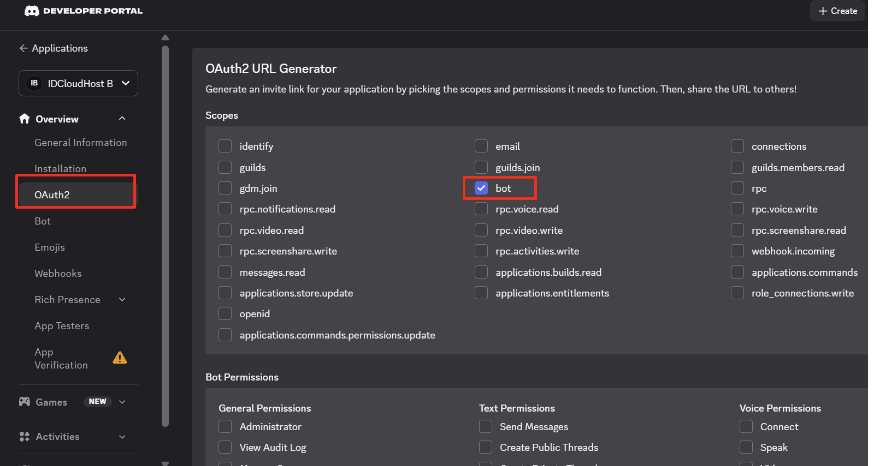
Task: Click the OAuth2 URL Generator heading
Action: click(271, 69)
